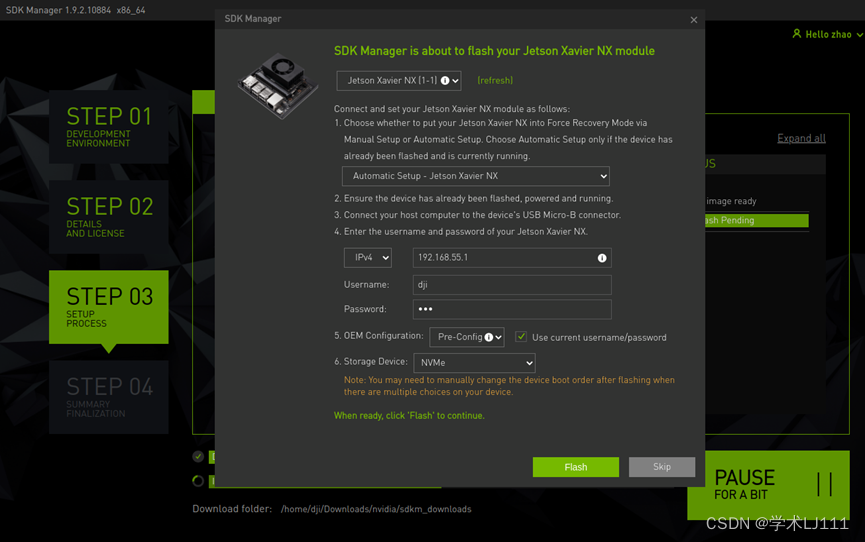The height and width of the screenshot is (542, 865).
Task: Select STEP 03 Setup Process
Action: click(109, 307)
